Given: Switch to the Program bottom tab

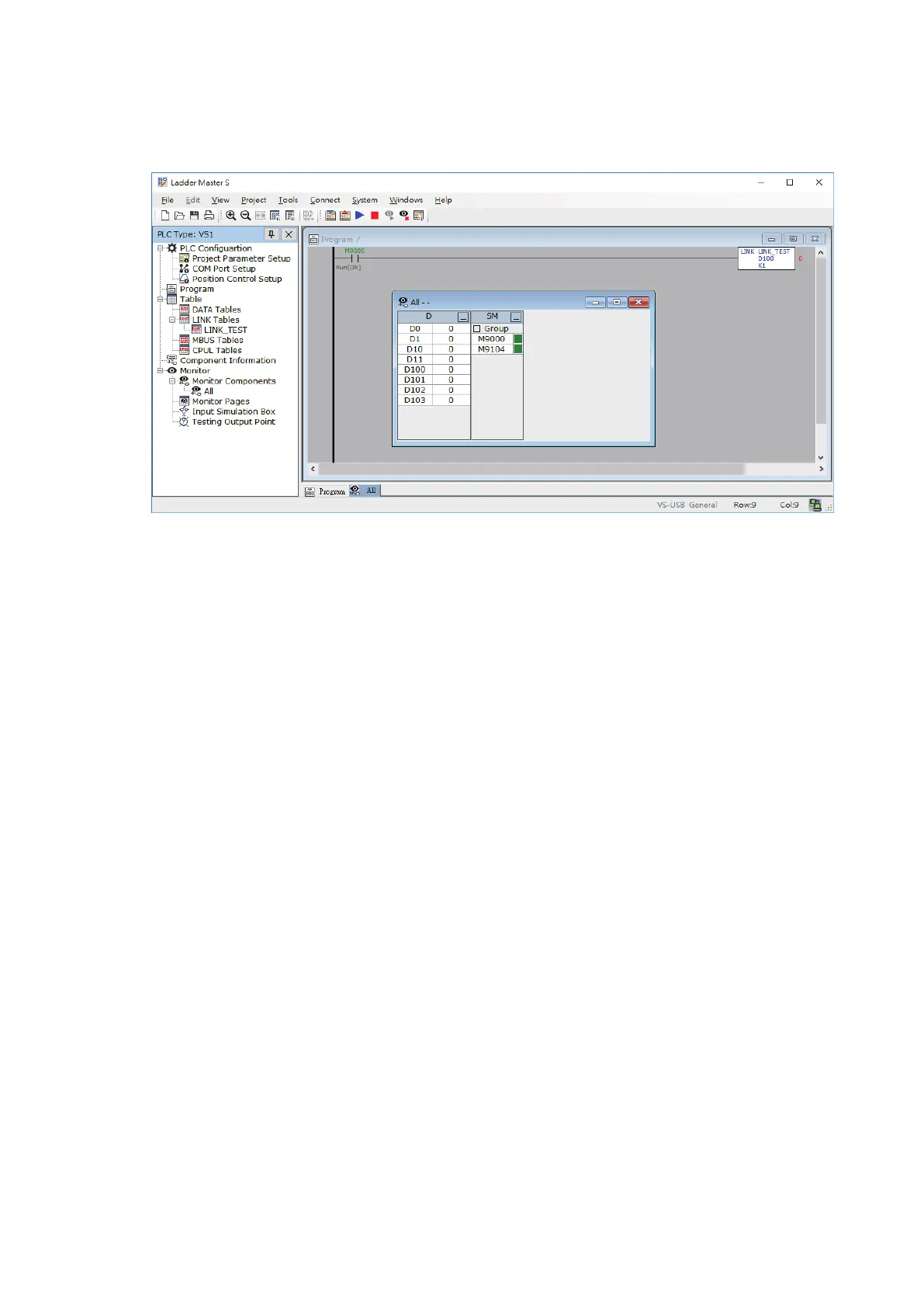Looking at the screenshot, I should tap(326, 491).
